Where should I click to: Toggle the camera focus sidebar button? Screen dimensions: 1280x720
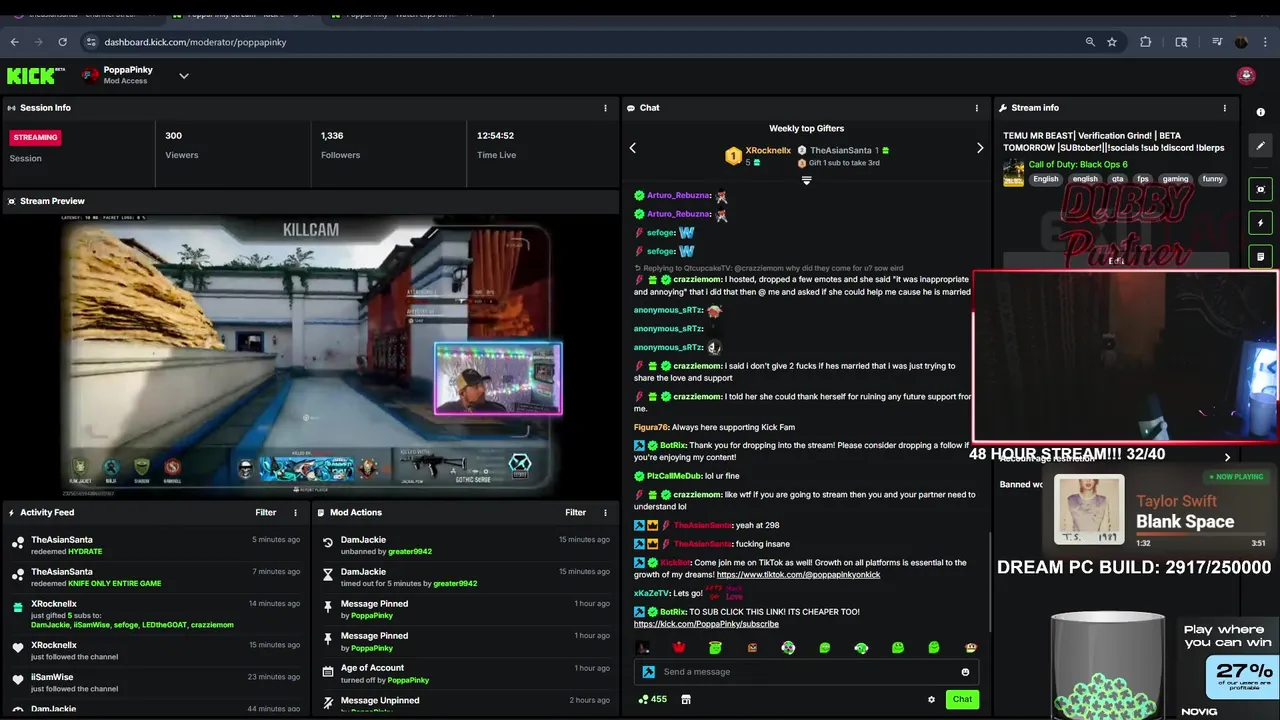[1261, 189]
